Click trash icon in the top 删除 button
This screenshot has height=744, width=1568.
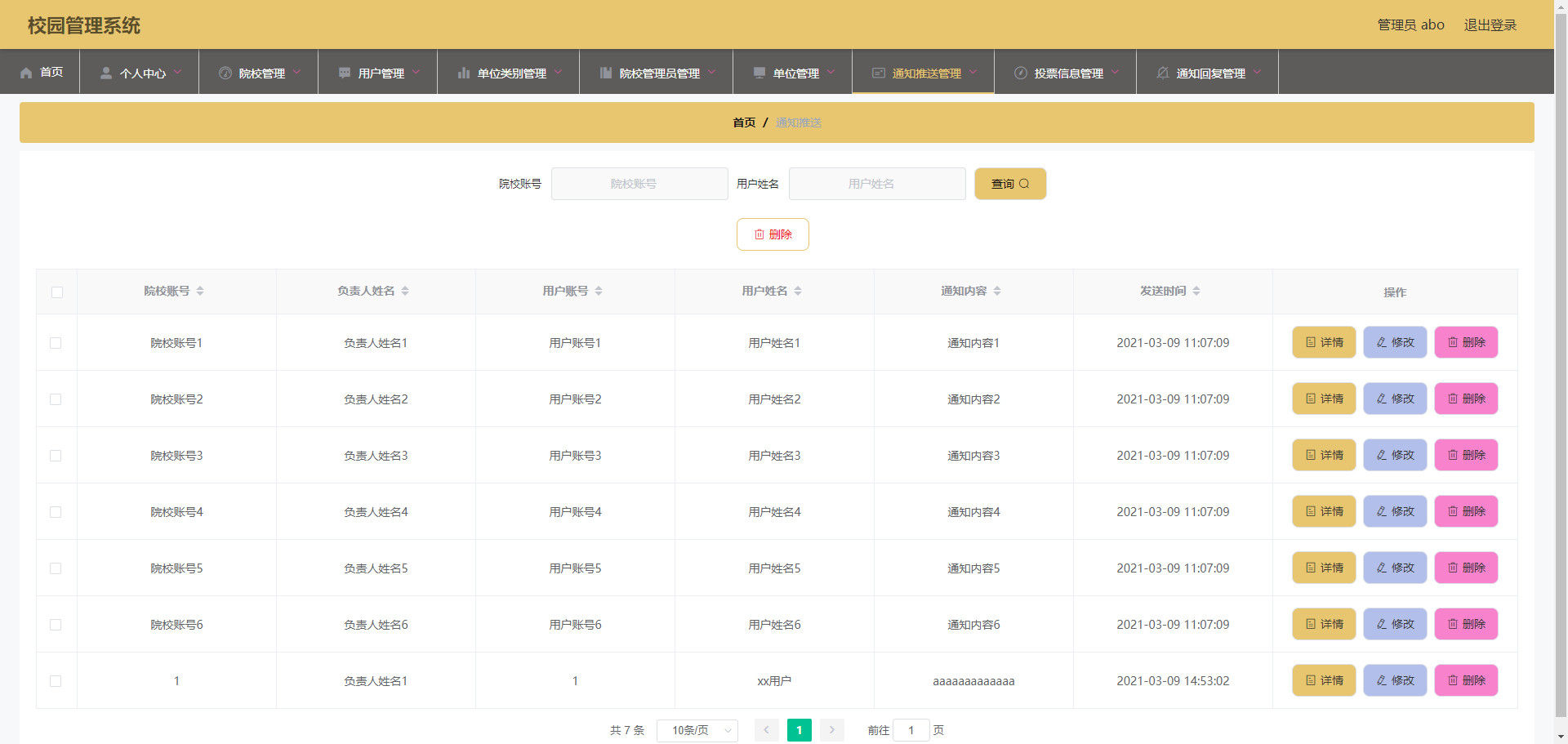click(x=759, y=234)
